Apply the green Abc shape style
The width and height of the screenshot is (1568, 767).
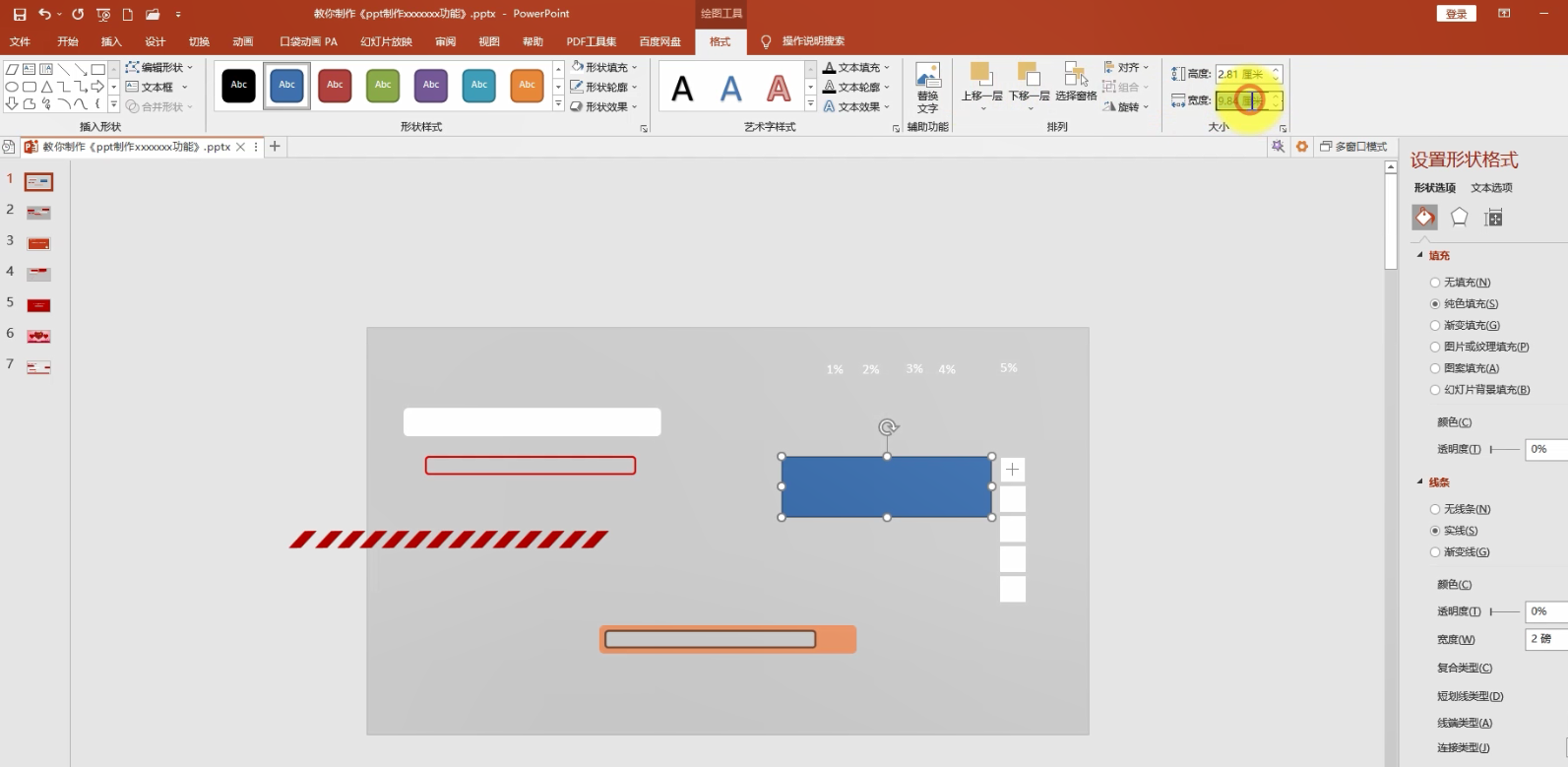383,86
